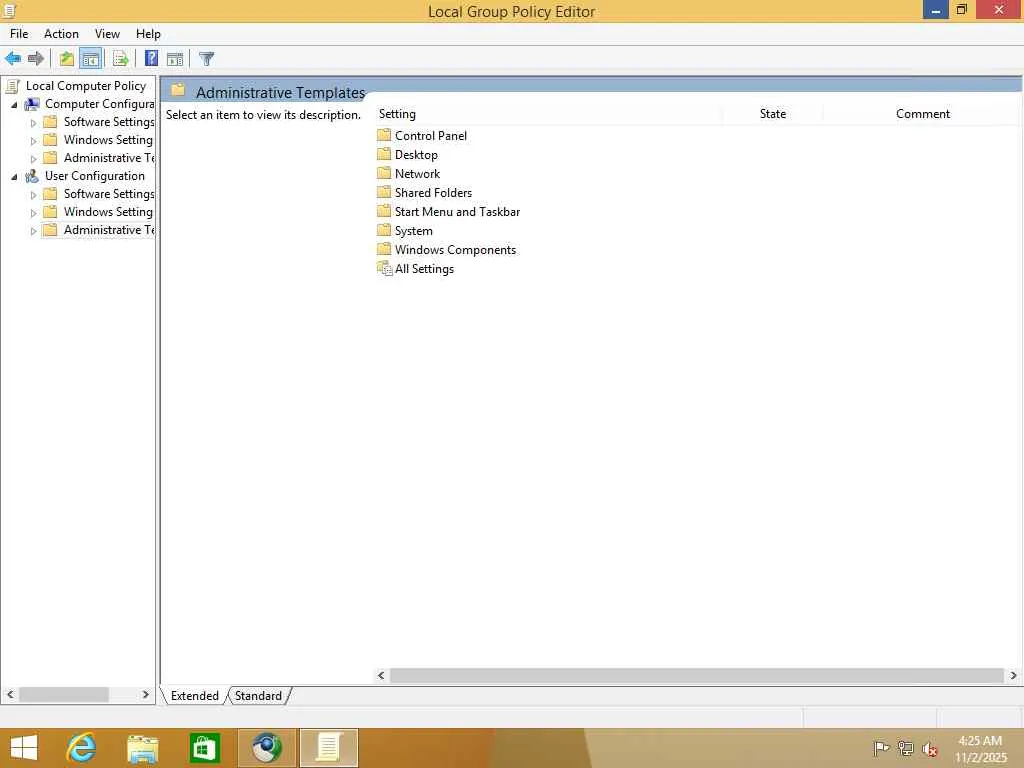This screenshot has height=768, width=1024.
Task: Click the All Settings icon
Action: click(x=385, y=268)
